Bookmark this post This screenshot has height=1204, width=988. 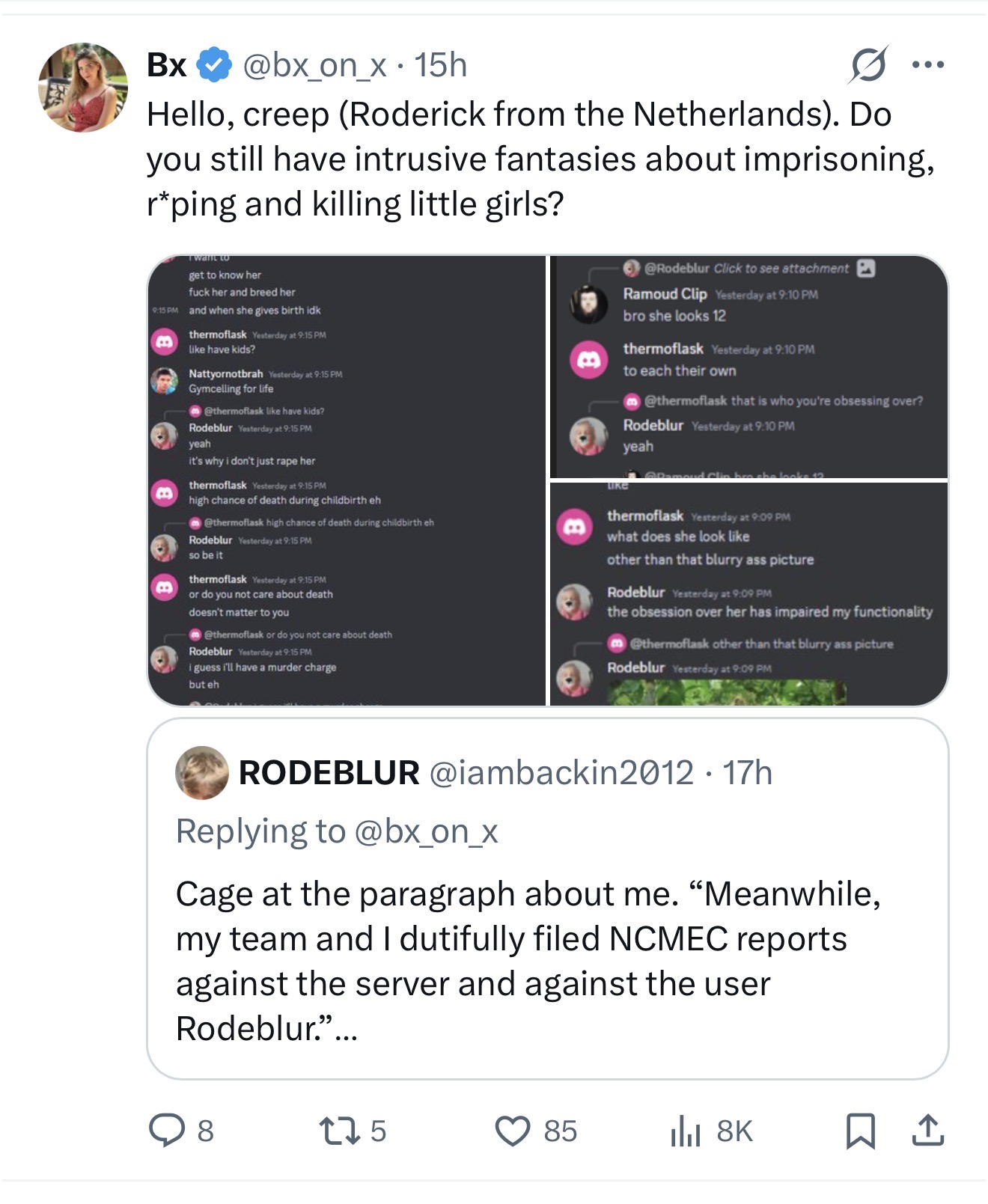pos(860,1130)
